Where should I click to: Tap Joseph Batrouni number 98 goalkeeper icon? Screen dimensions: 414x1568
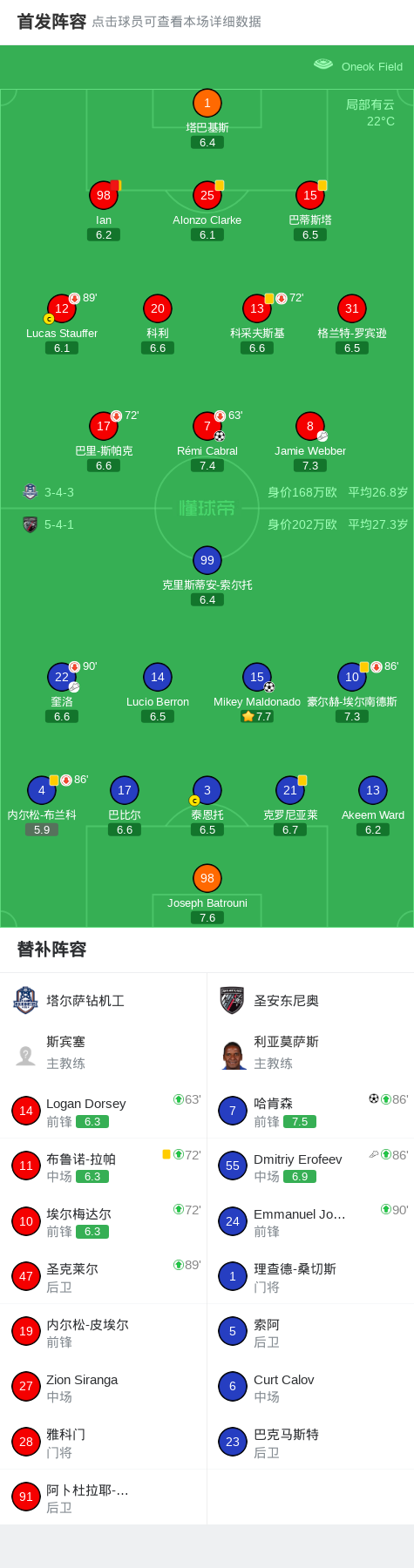tap(207, 878)
